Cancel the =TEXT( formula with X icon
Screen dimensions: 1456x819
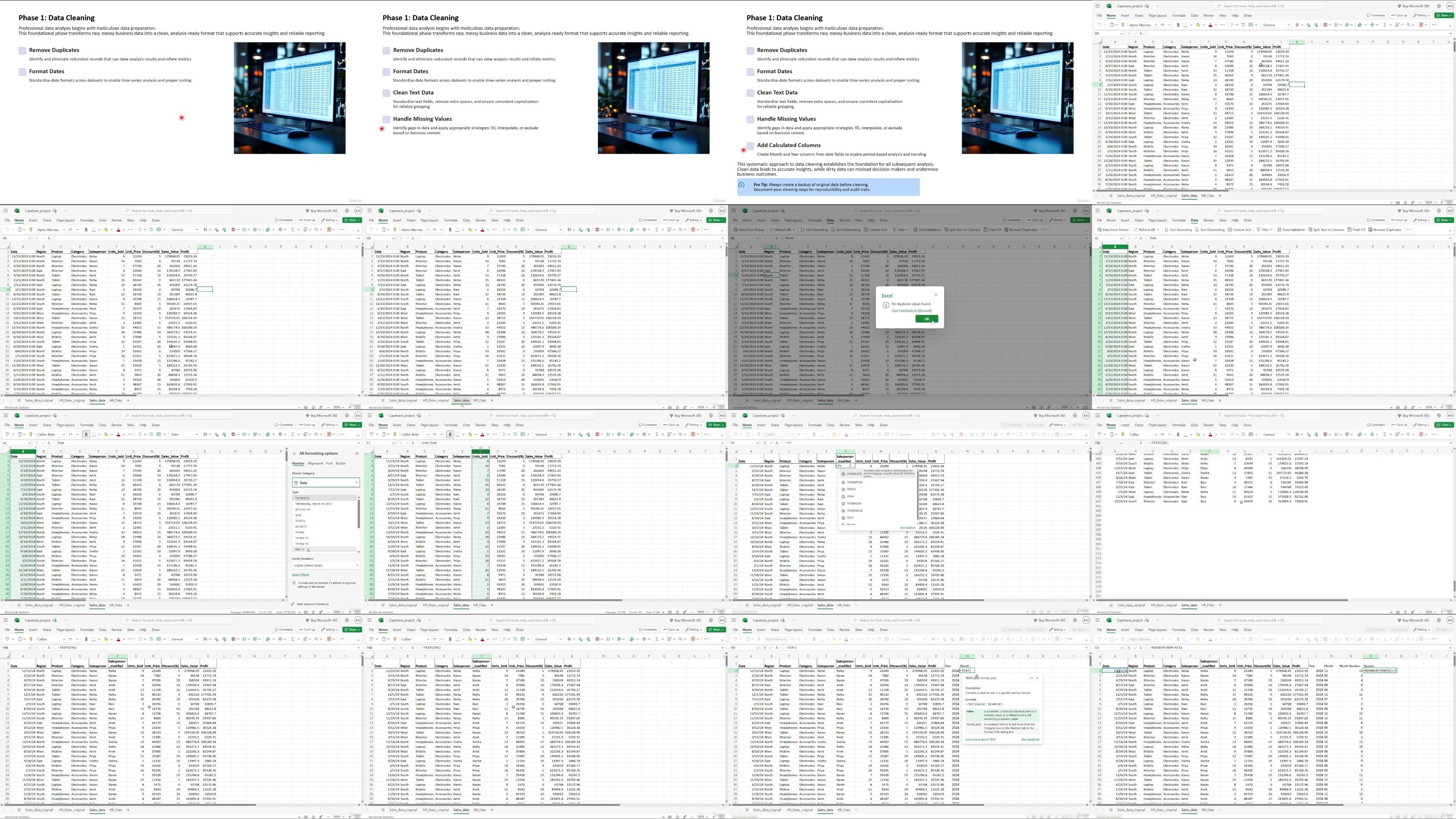[765, 648]
